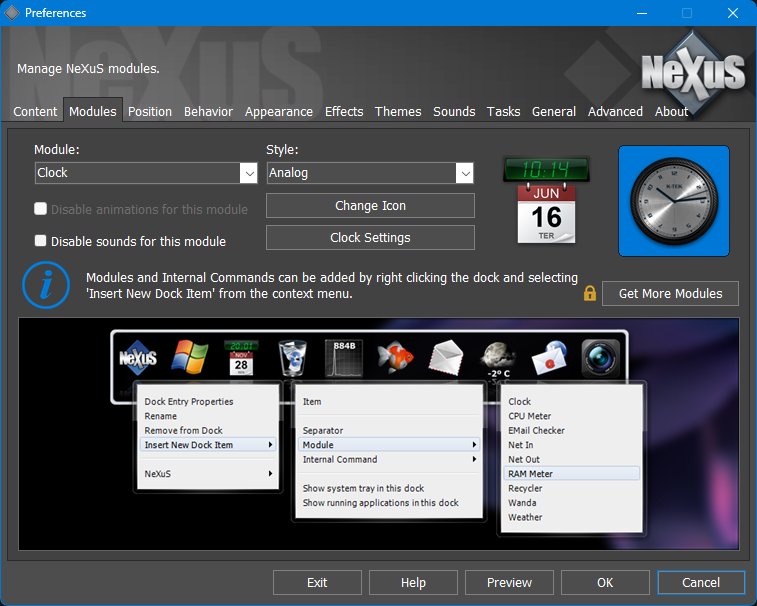Image resolution: width=757 pixels, height=606 pixels.
Task: Select Wanda in module list
Action: point(572,503)
